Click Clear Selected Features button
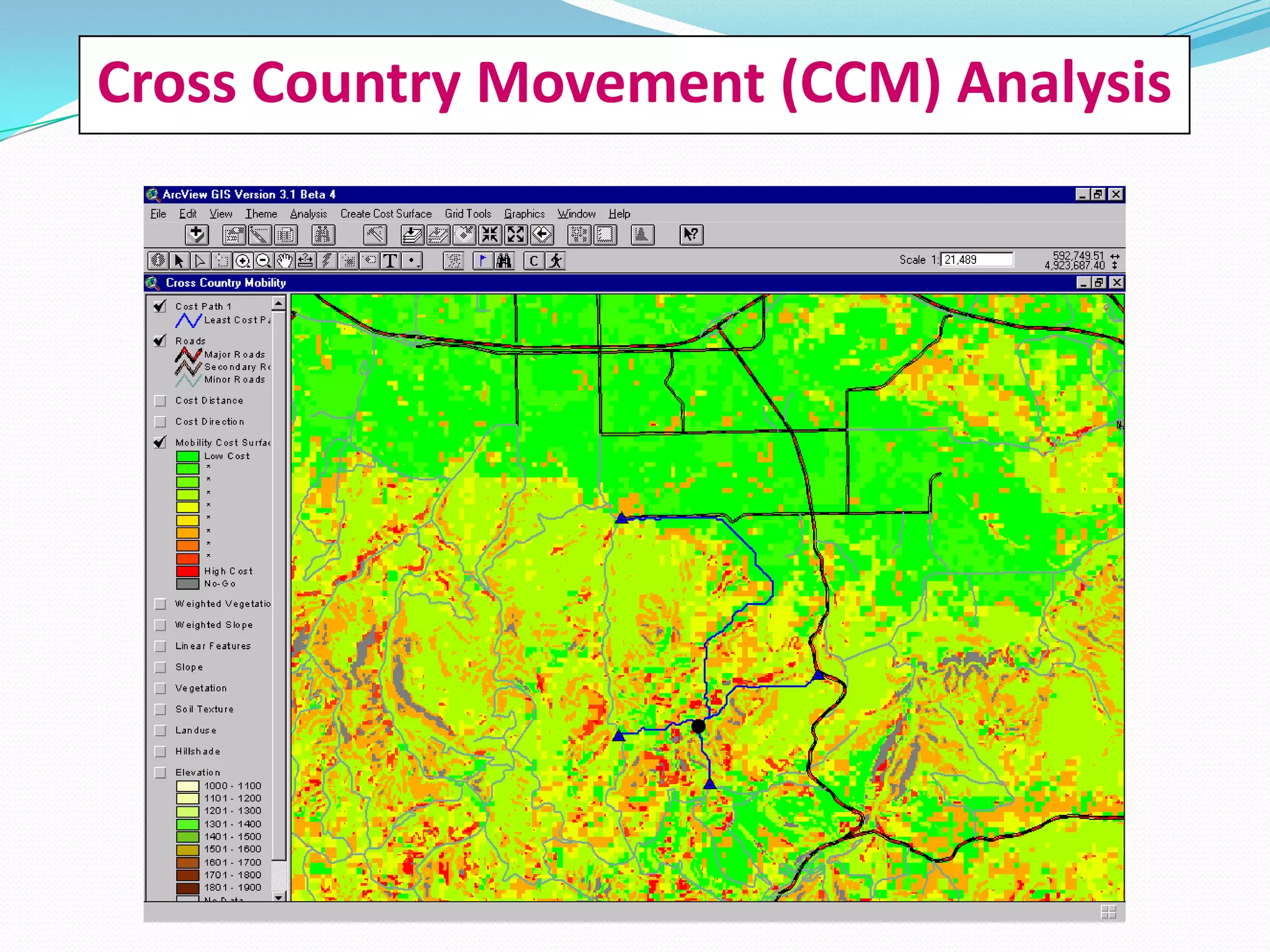Screen dimensions: 1270x952 click(x=605, y=235)
